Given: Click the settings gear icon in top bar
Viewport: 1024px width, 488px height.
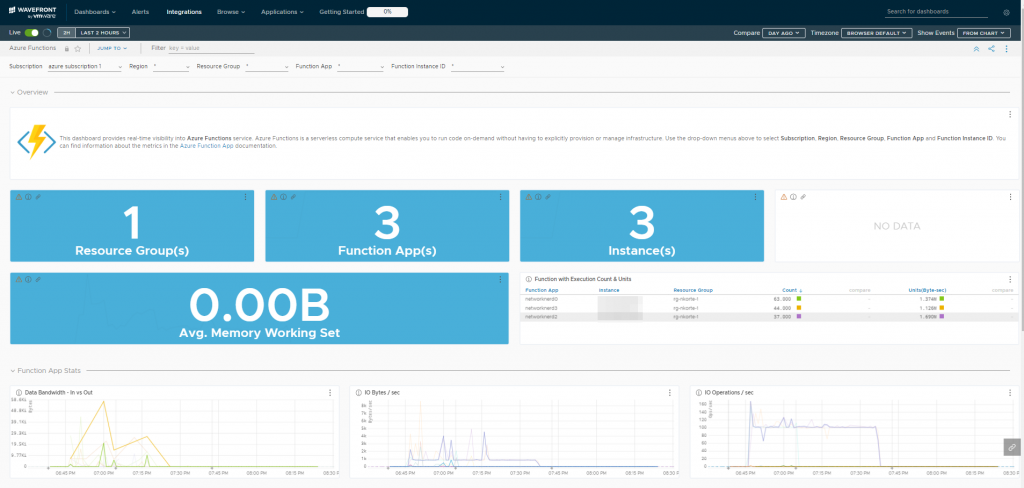Looking at the screenshot, I should click(1006, 12).
